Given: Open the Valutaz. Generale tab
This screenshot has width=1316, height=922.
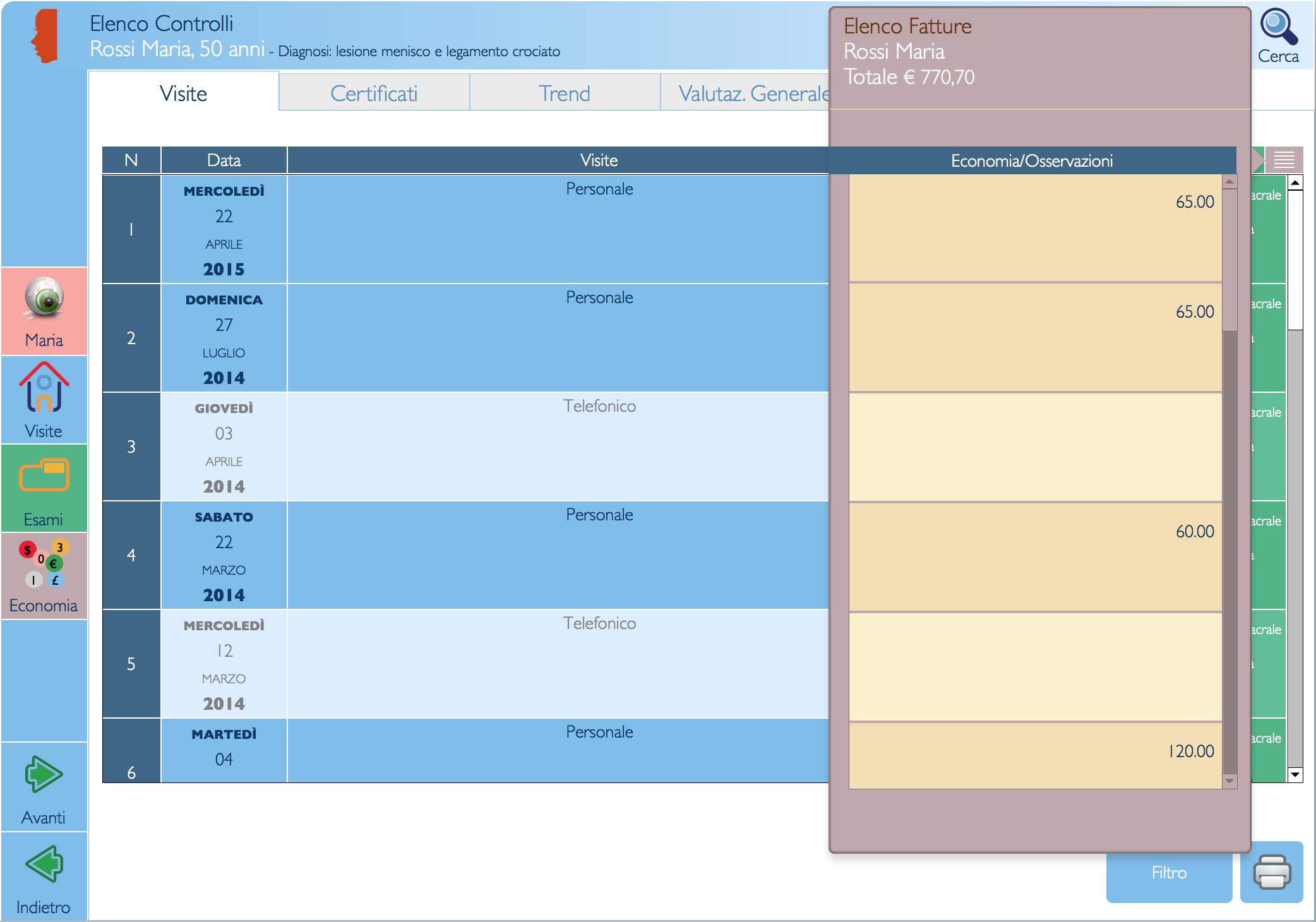Looking at the screenshot, I should (751, 93).
